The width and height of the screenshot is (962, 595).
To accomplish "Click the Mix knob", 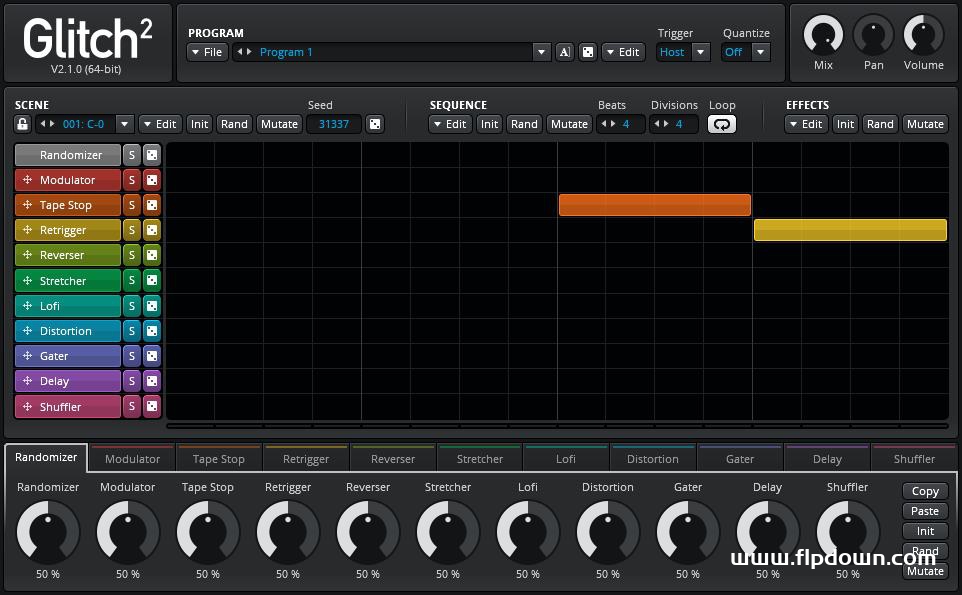I will click(x=823, y=36).
